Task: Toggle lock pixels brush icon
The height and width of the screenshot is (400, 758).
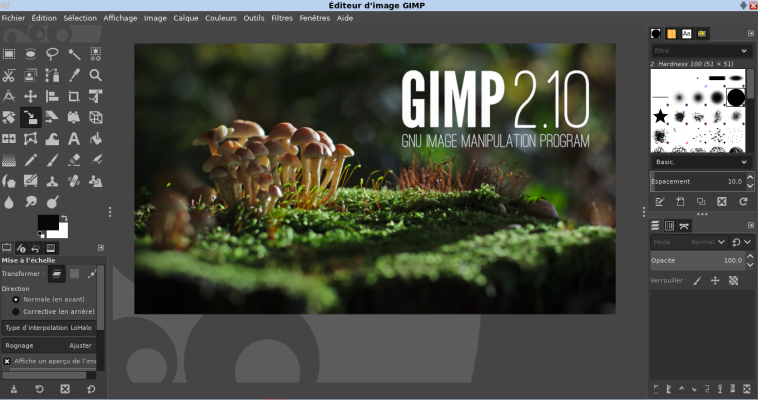Action: (697, 281)
